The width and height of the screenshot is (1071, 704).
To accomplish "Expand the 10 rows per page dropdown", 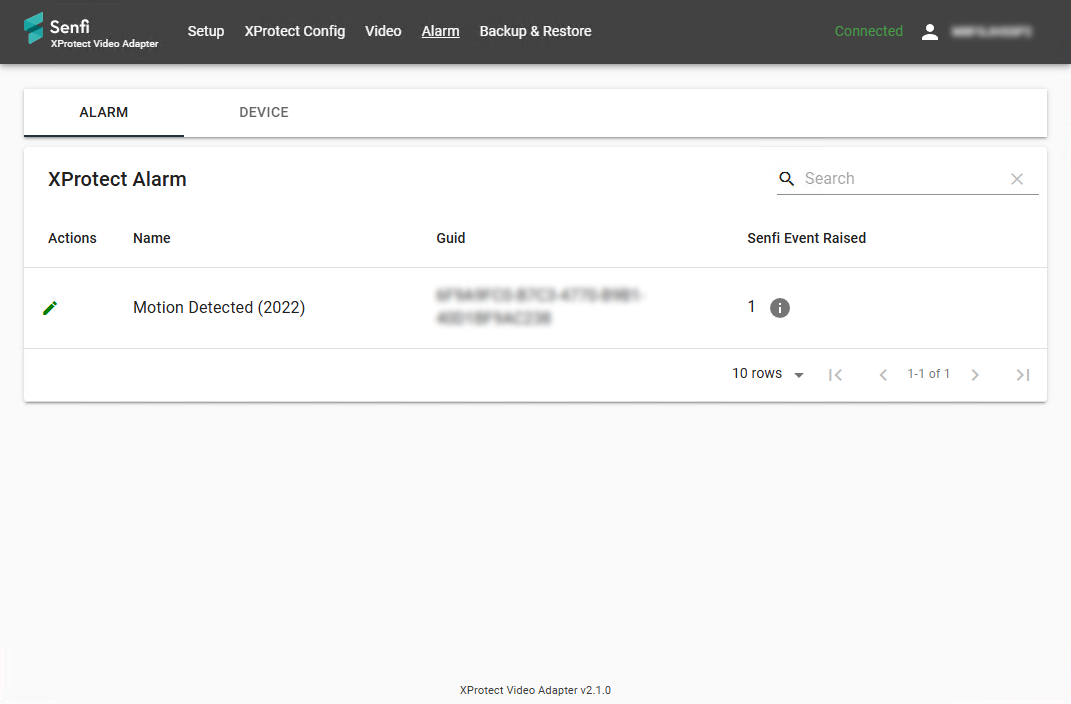I will coord(768,374).
